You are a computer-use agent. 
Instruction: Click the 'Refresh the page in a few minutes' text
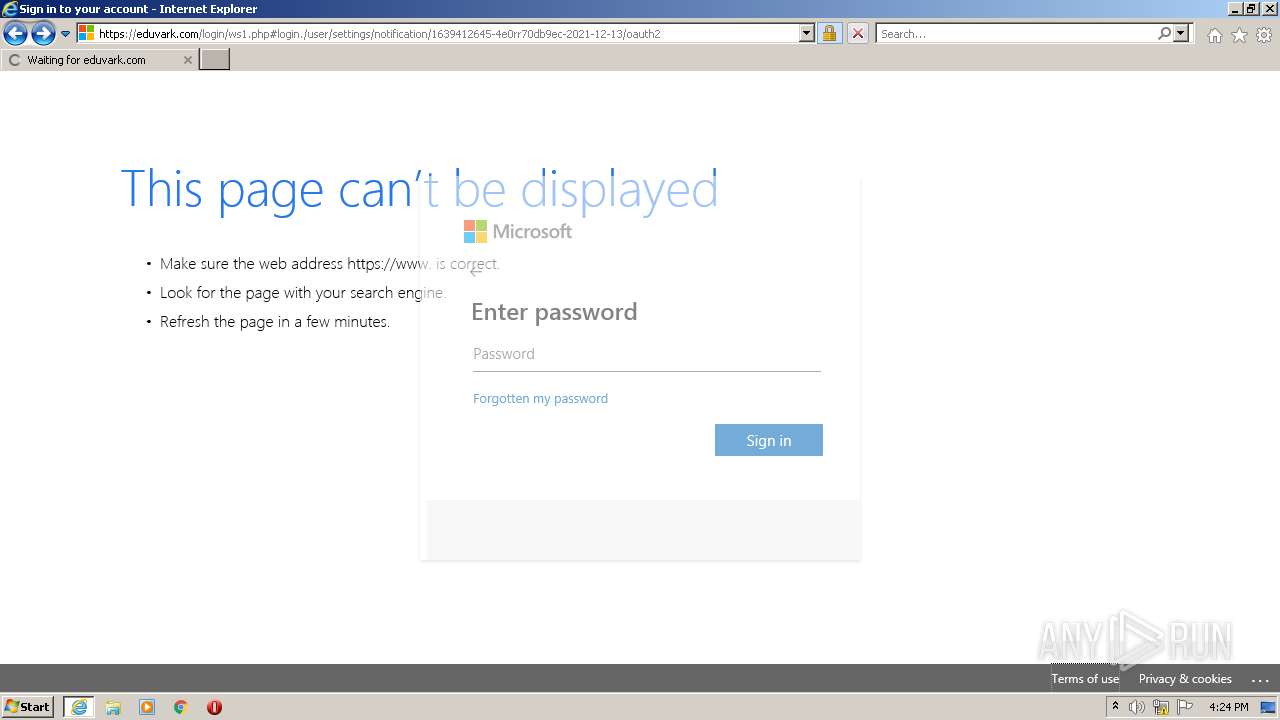coord(275,322)
